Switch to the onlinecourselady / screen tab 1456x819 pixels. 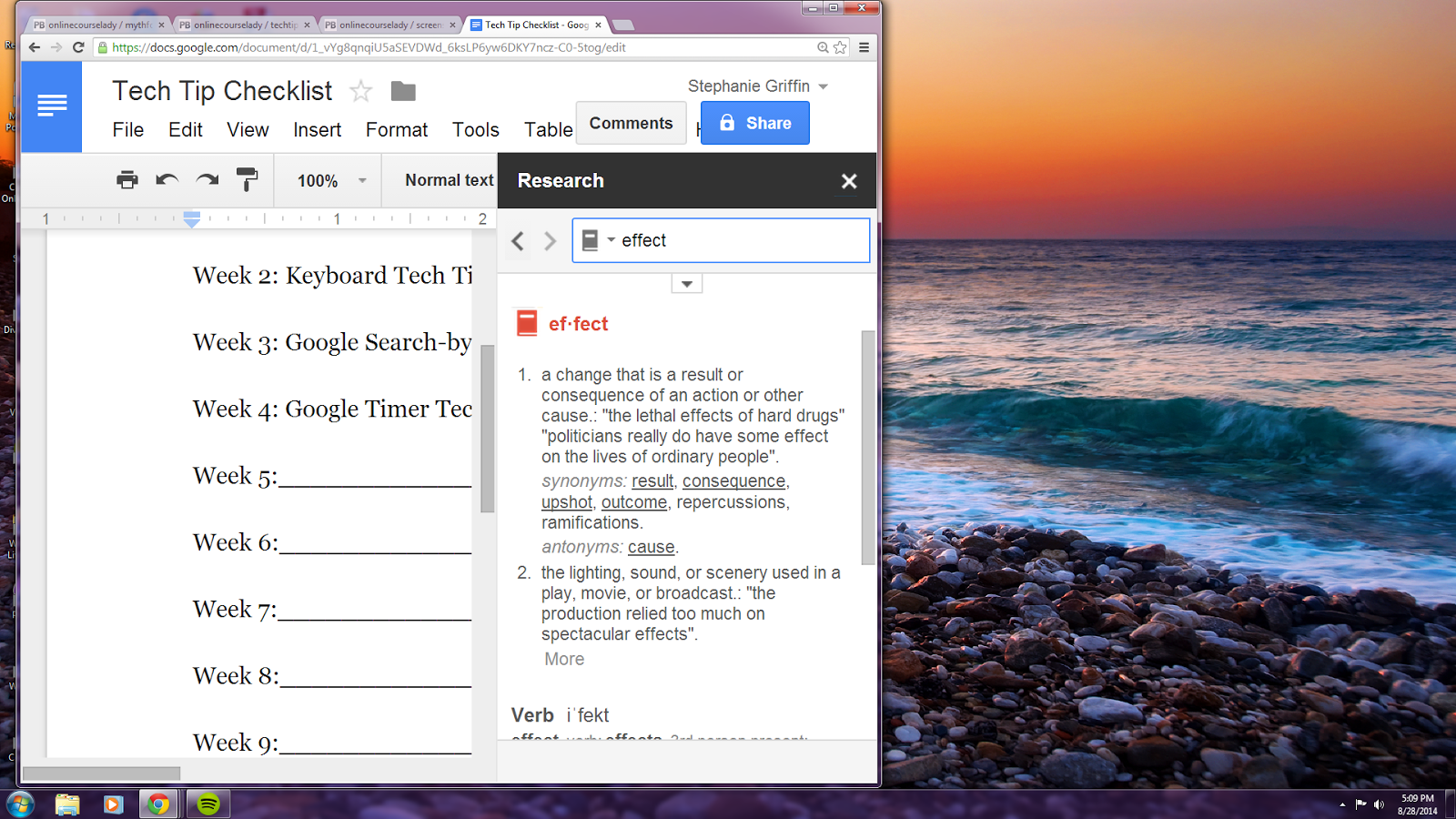pyautogui.click(x=389, y=25)
